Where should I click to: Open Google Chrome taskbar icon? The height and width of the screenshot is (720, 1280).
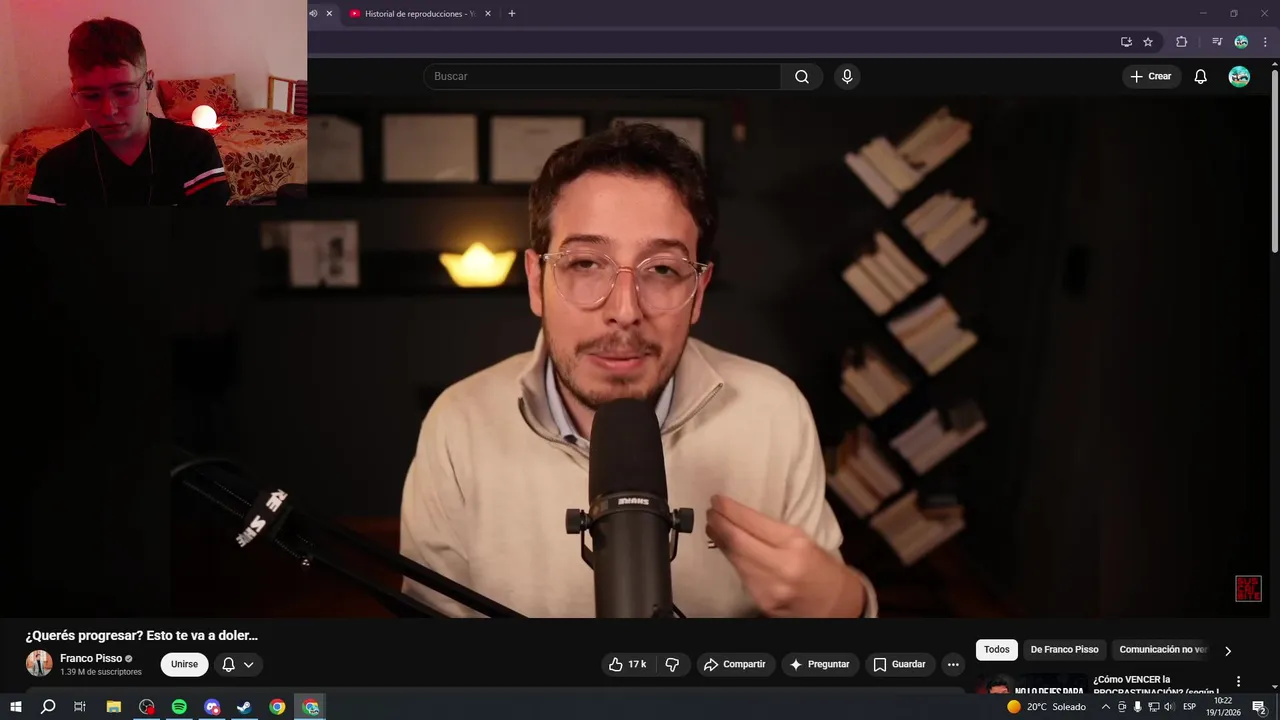tap(277, 707)
